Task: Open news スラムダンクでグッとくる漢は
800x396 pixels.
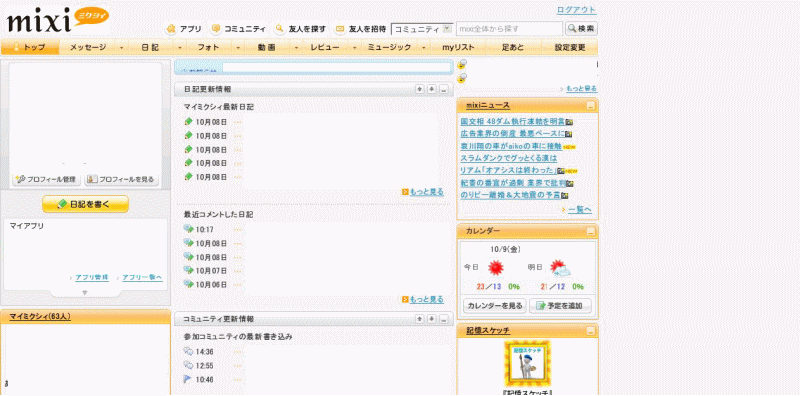Action: [x=509, y=159]
